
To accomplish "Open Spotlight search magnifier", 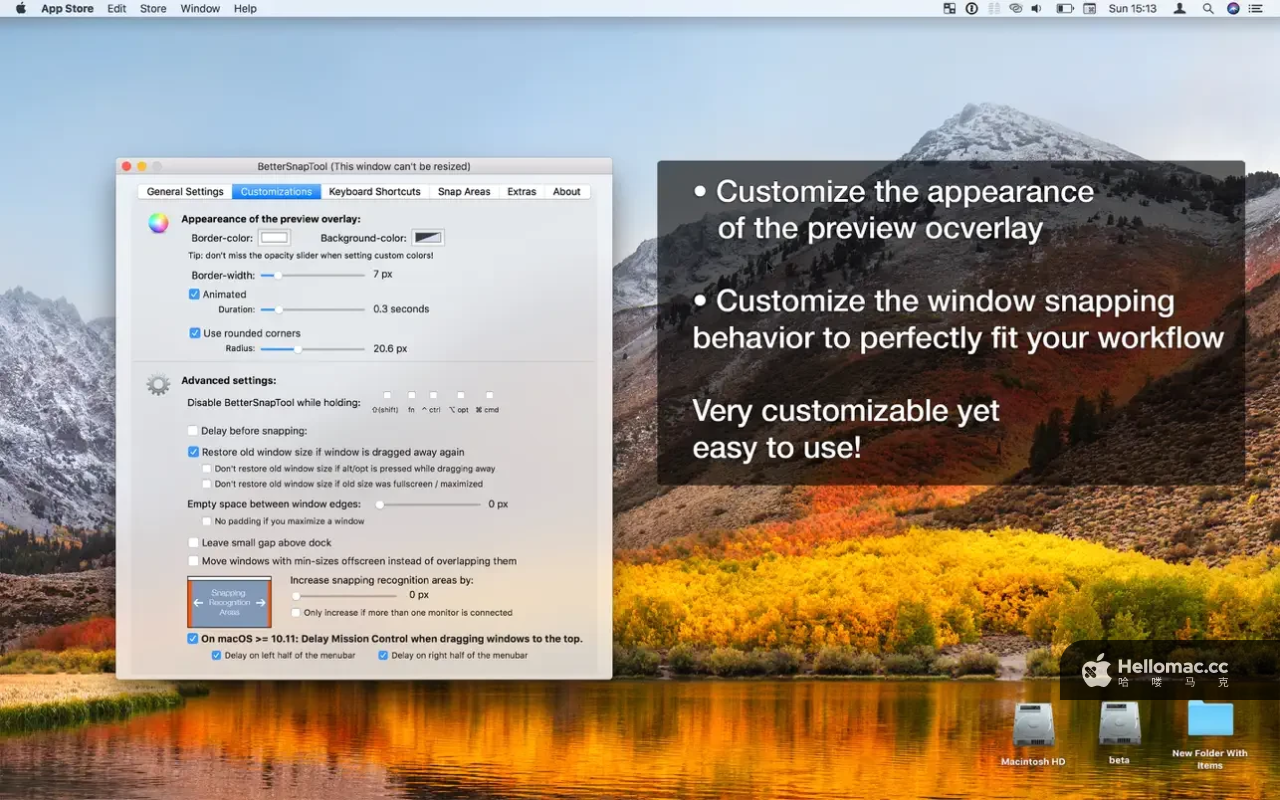I will click(1208, 8).
